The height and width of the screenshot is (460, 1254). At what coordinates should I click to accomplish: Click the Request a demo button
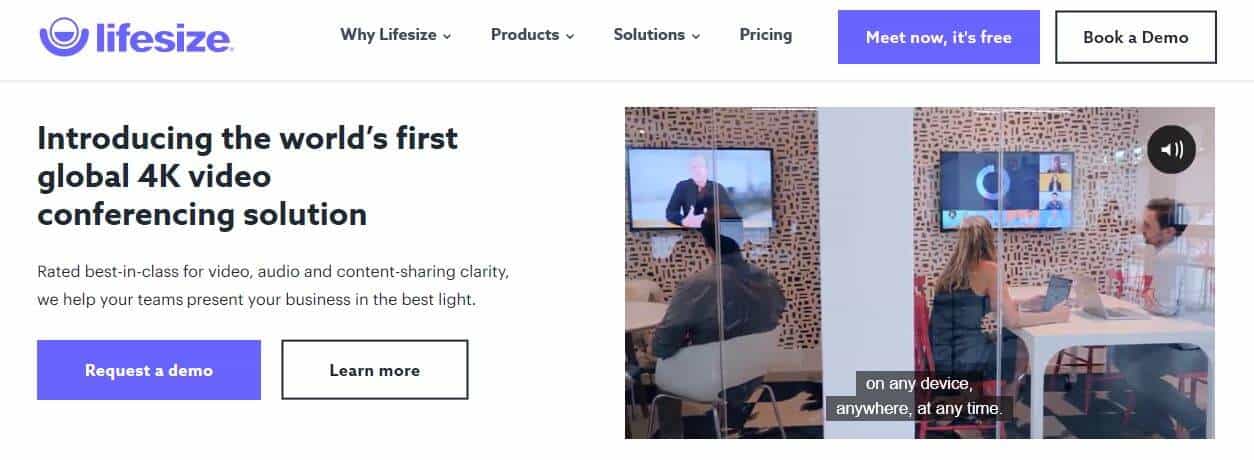[x=149, y=370]
